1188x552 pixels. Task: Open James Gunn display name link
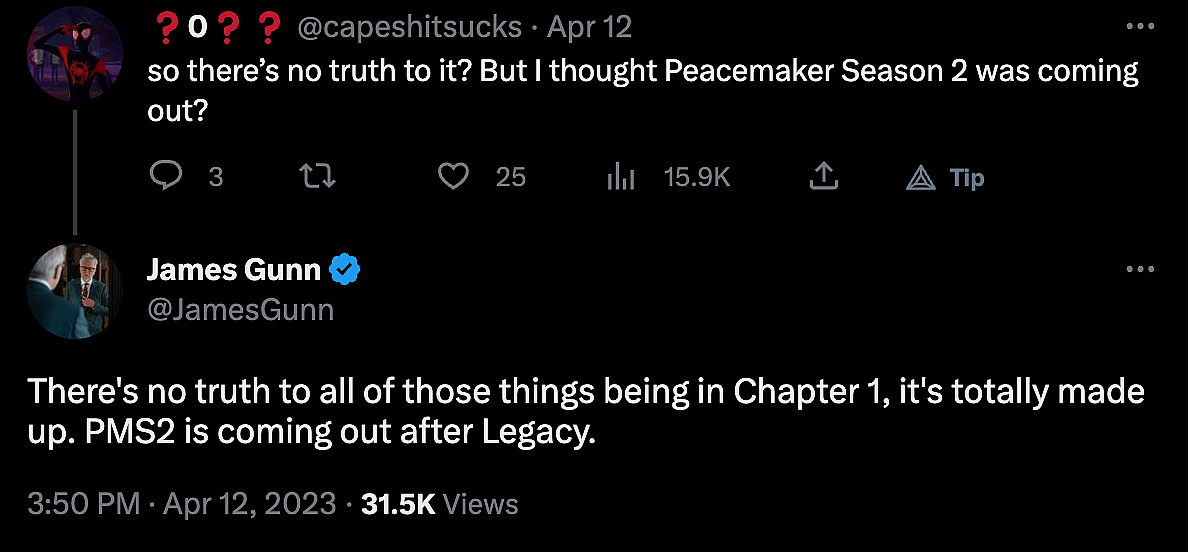(234, 270)
